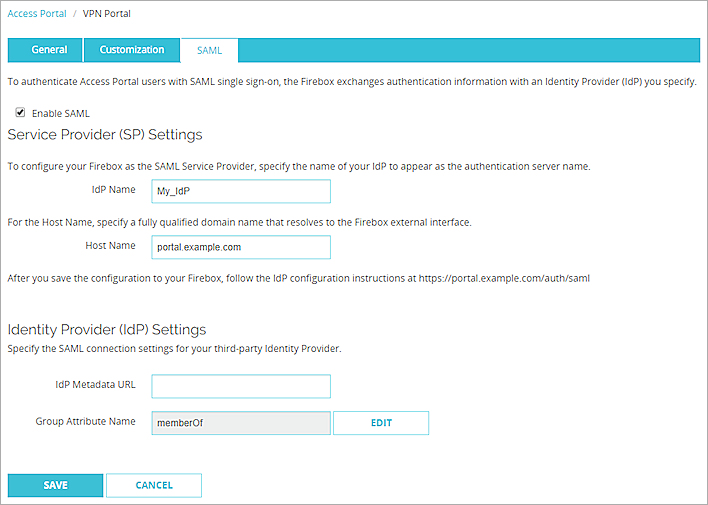Open the Customization tab
Viewport: 708px width, 505px height.
pyautogui.click(x=132, y=50)
